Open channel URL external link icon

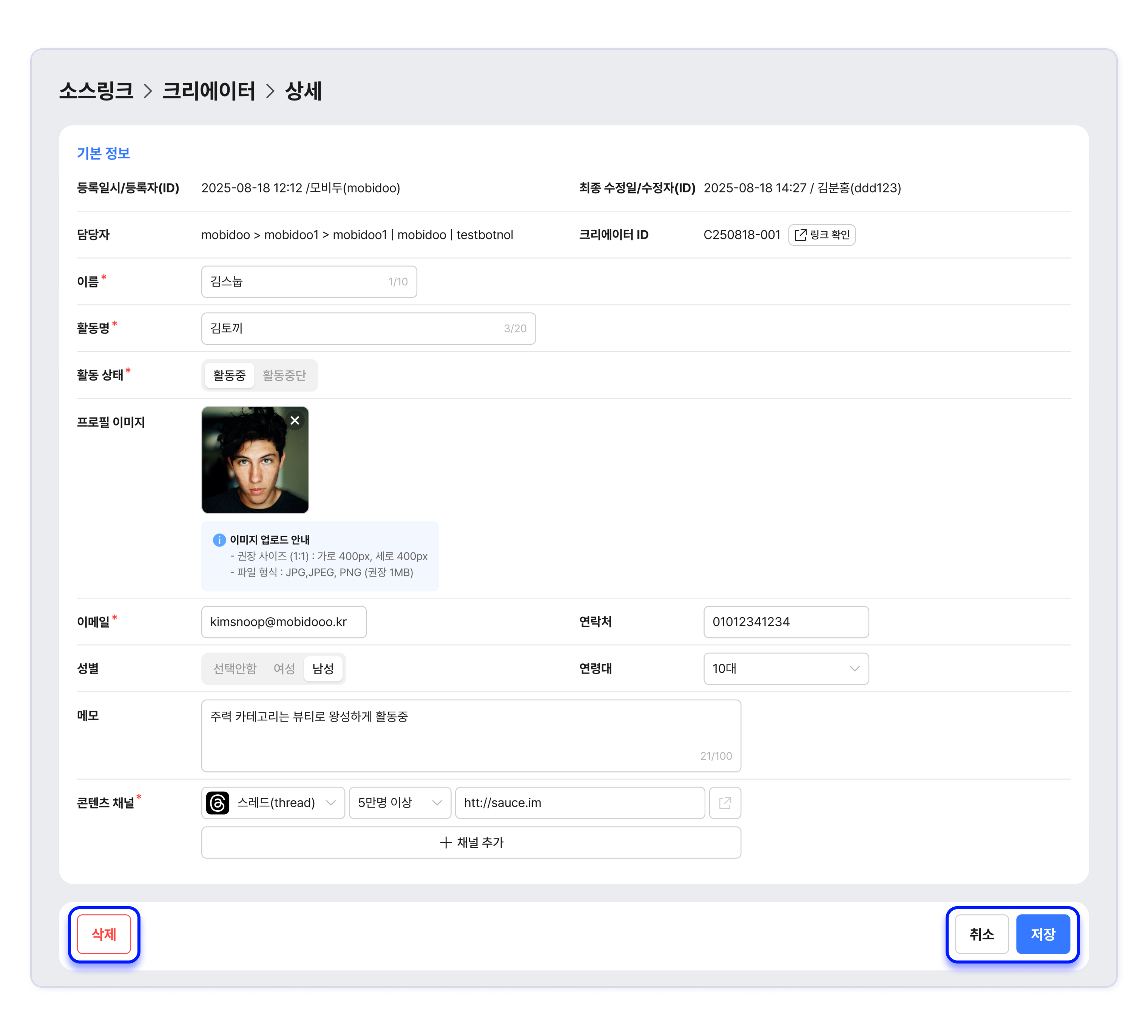point(724,803)
